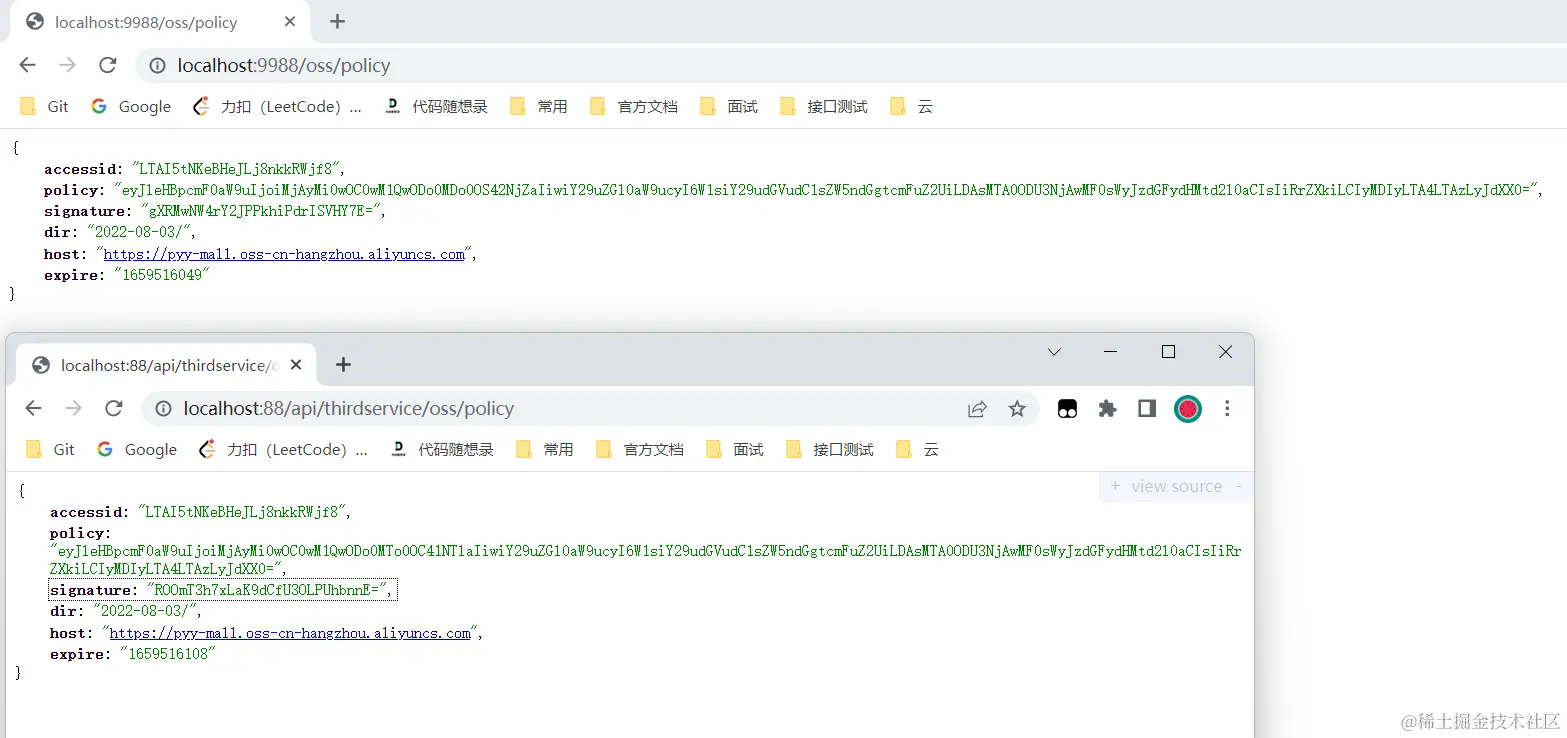The width and height of the screenshot is (1567, 738).
Task: Open 接口测试 bookmark folder in front window
Action: (830, 449)
